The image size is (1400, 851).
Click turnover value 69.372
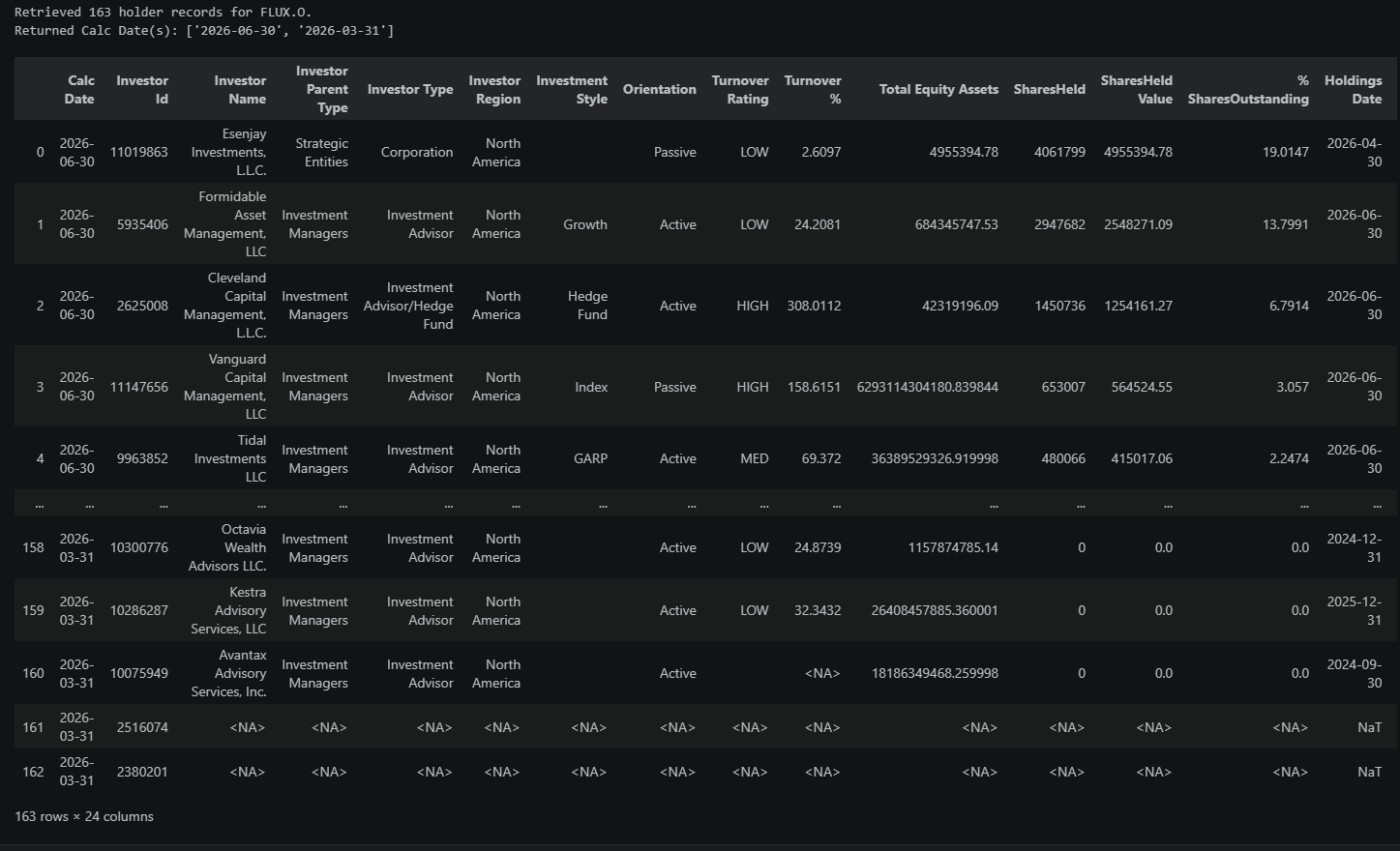tap(821, 458)
